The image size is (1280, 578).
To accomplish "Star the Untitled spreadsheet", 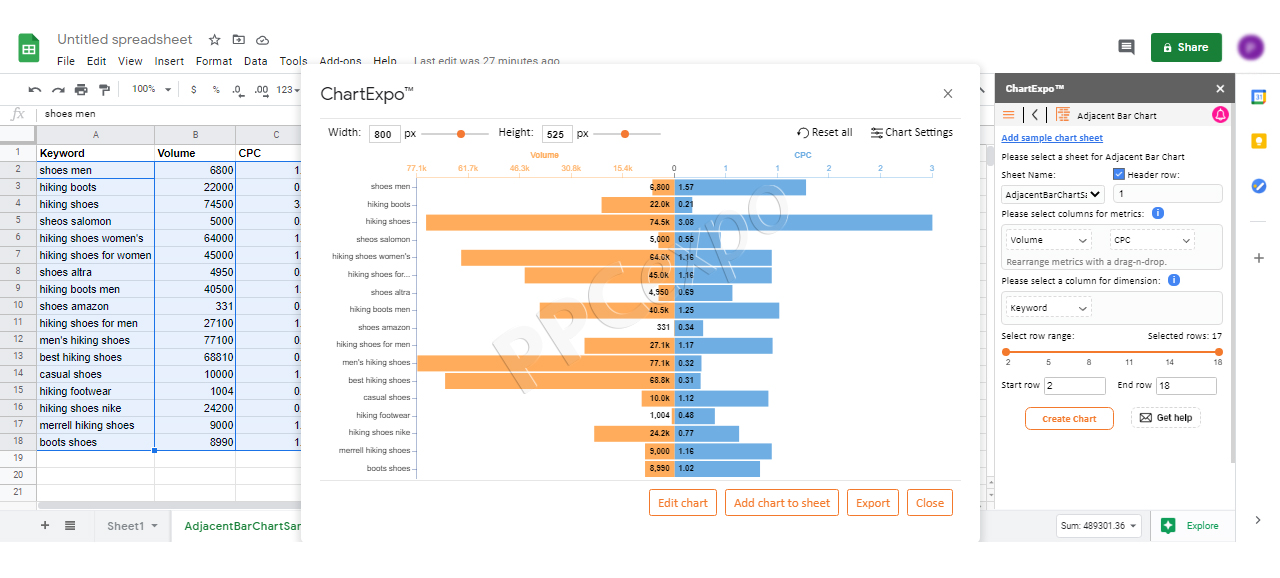I will coord(214,40).
